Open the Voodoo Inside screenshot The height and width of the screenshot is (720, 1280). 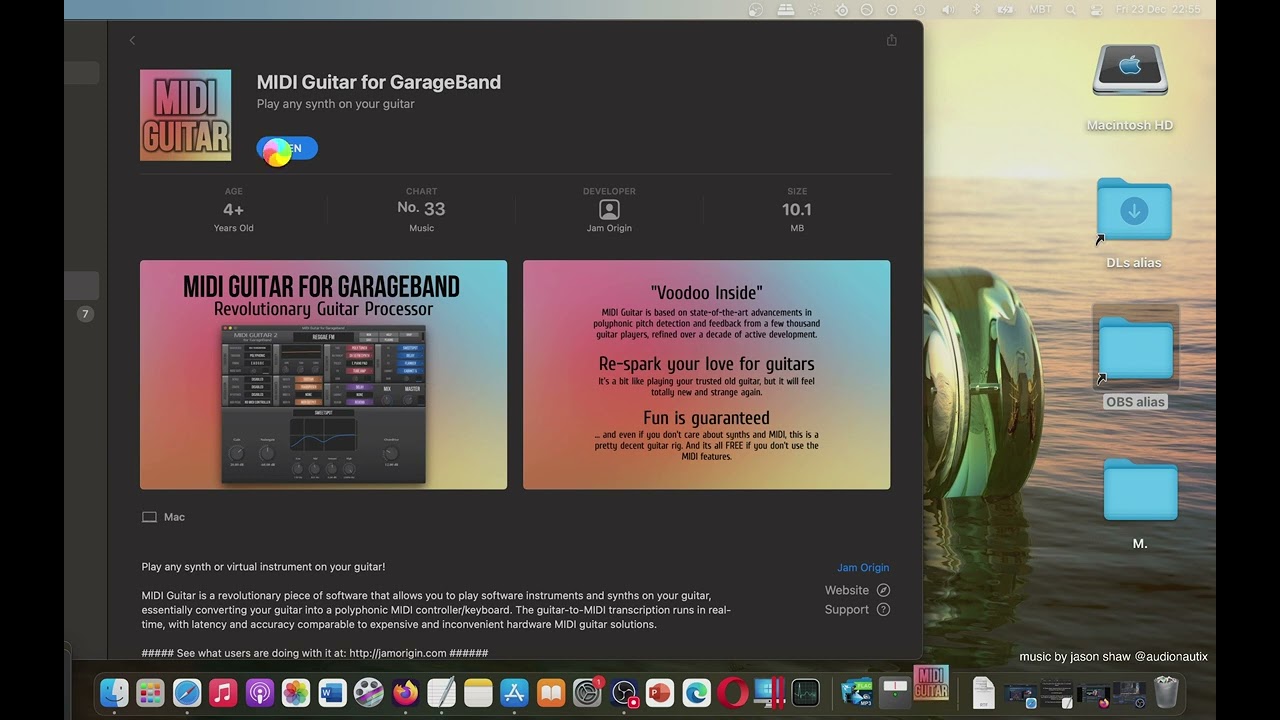(x=706, y=375)
